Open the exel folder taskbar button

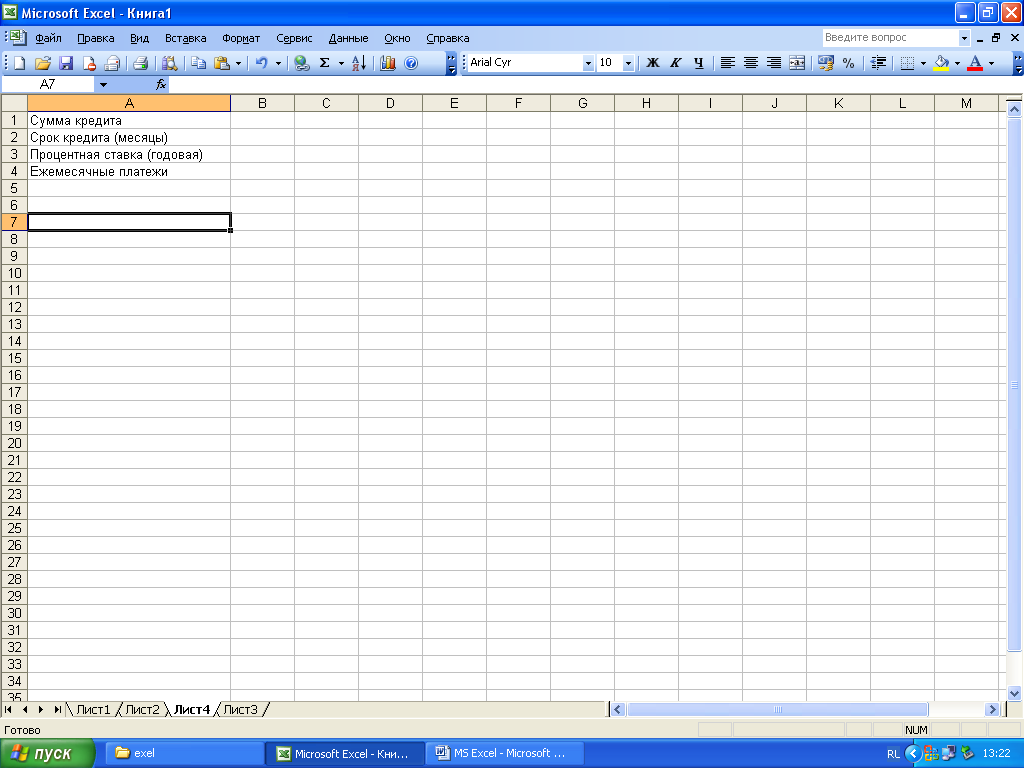(x=184, y=753)
